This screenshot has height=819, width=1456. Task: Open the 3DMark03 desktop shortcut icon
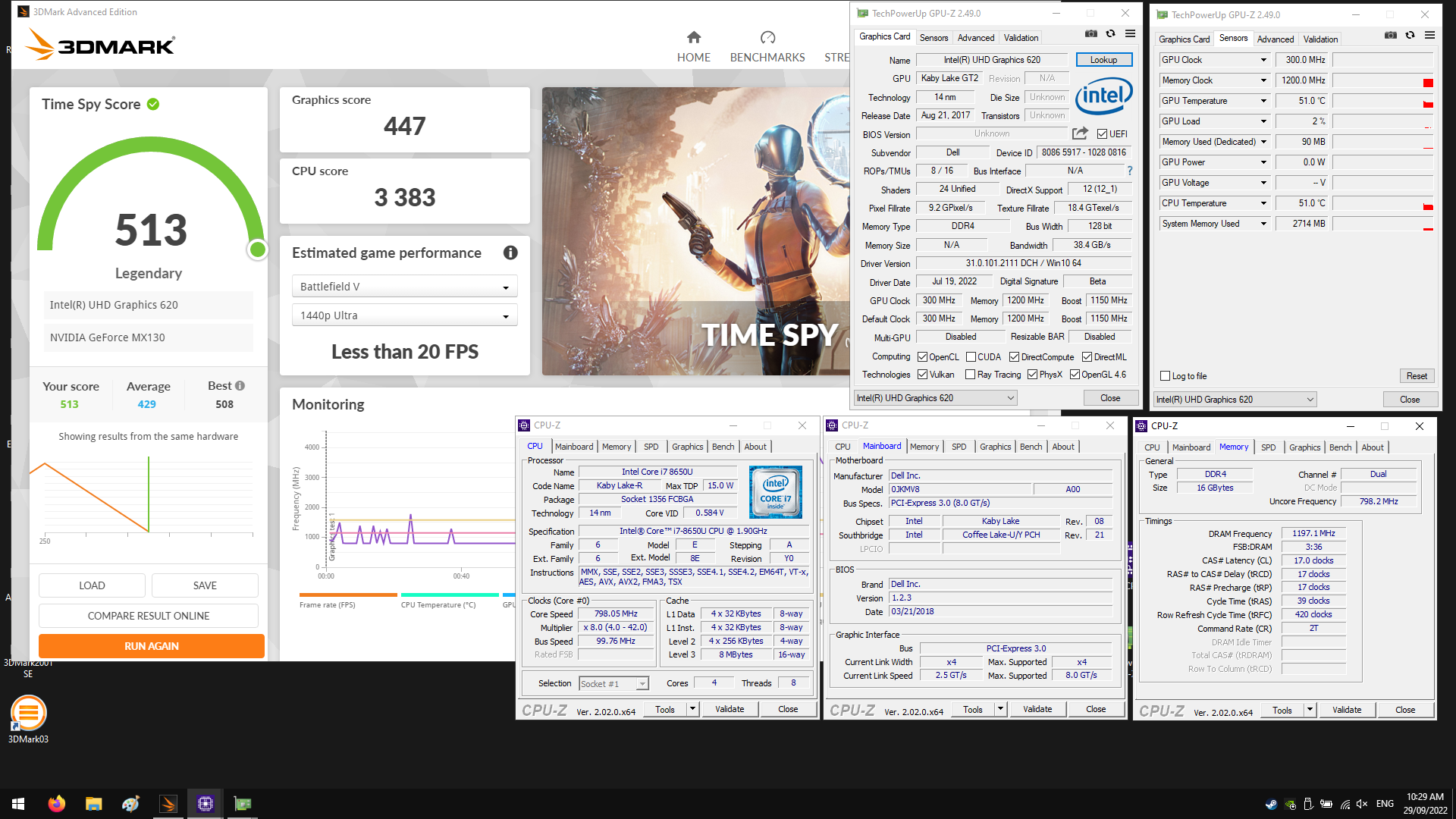tap(29, 714)
